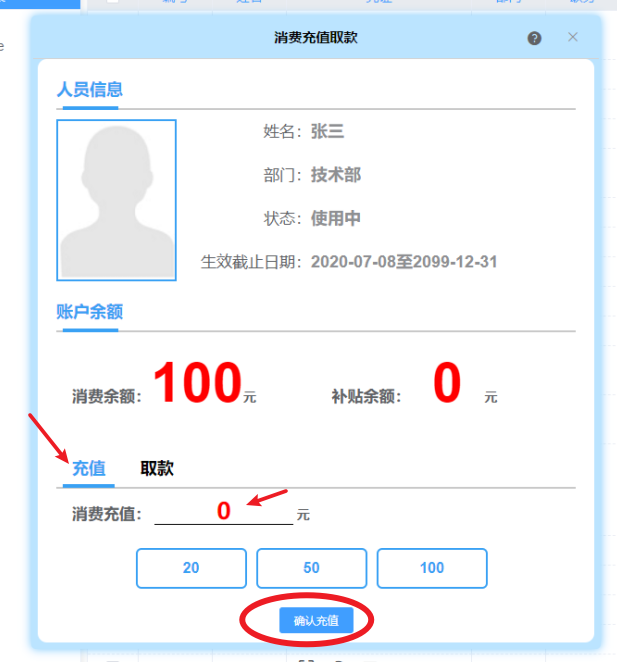Open the help question-mark icon
Screen dimensions: 617x662
(x=534, y=38)
